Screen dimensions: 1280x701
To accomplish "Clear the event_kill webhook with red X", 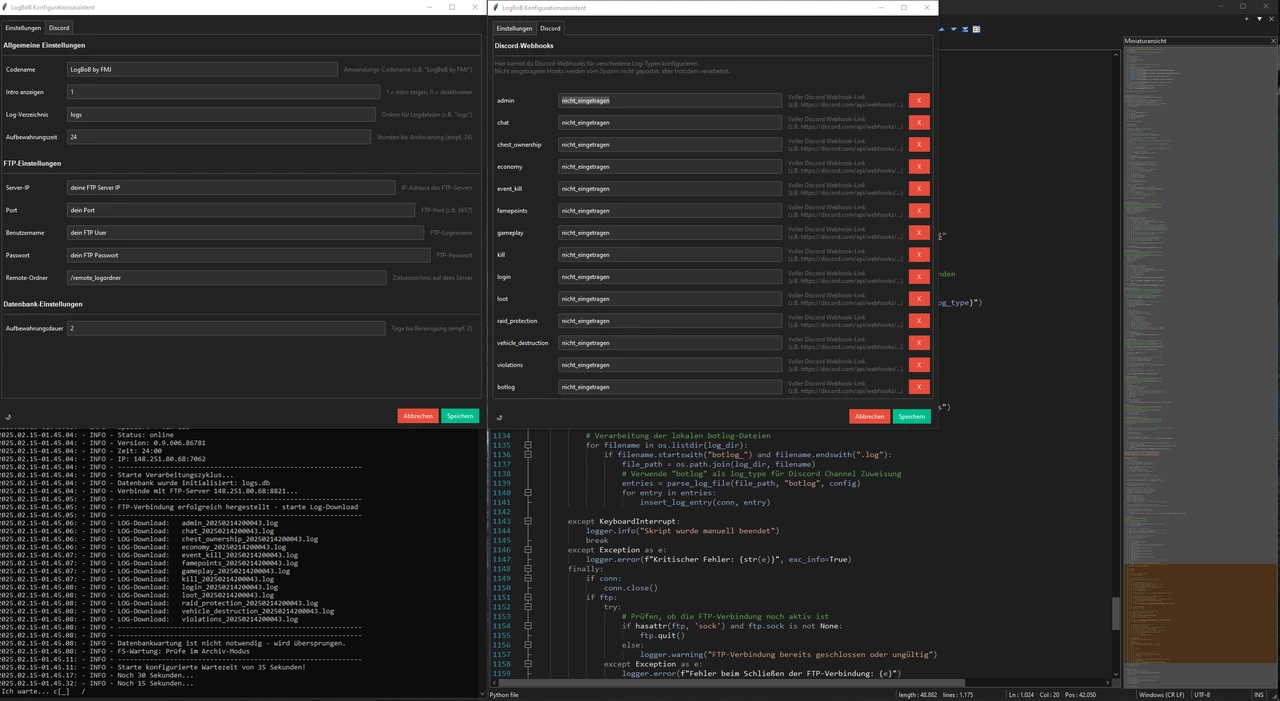I will point(919,188).
